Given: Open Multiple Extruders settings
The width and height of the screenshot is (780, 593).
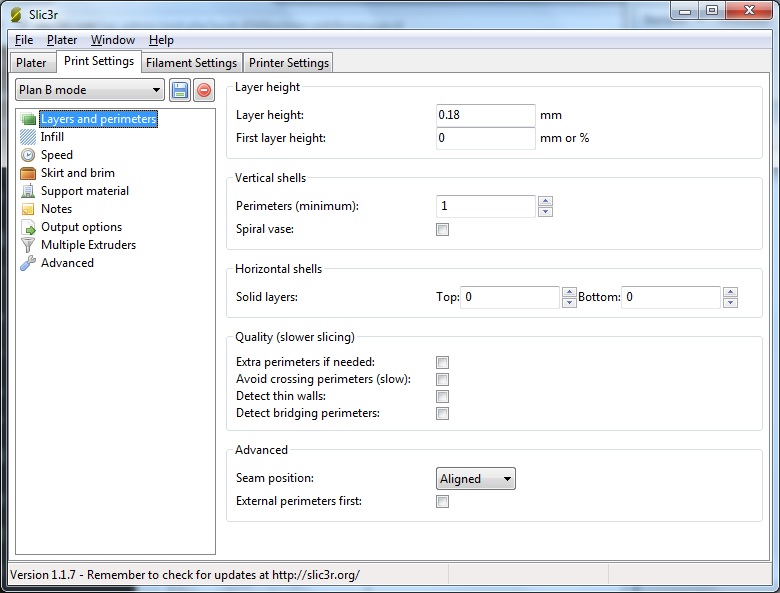Looking at the screenshot, I should [88, 245].
